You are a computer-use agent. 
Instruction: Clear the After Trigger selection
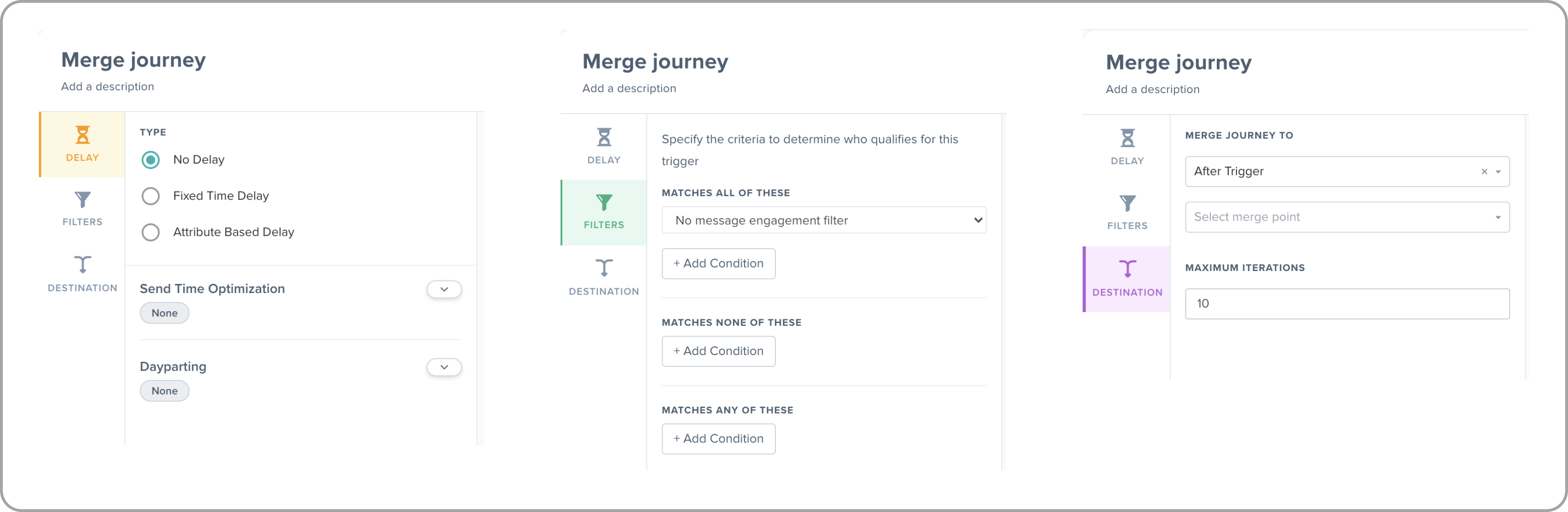1484,171
